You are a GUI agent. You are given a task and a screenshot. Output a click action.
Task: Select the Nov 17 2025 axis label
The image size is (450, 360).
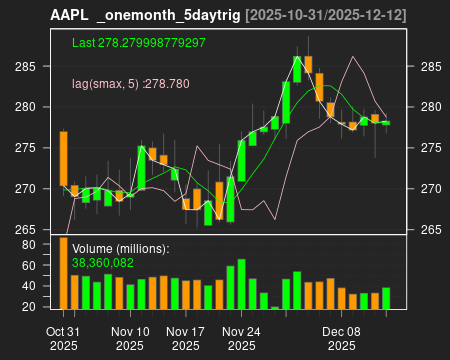point(185,339)
